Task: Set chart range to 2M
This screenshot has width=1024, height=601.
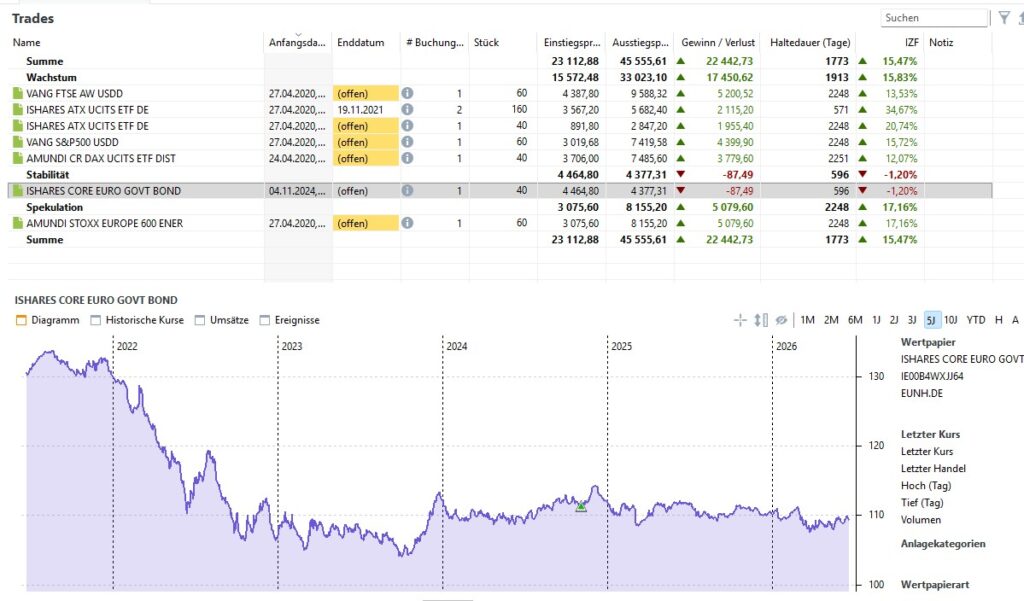Action: (831, 320)
